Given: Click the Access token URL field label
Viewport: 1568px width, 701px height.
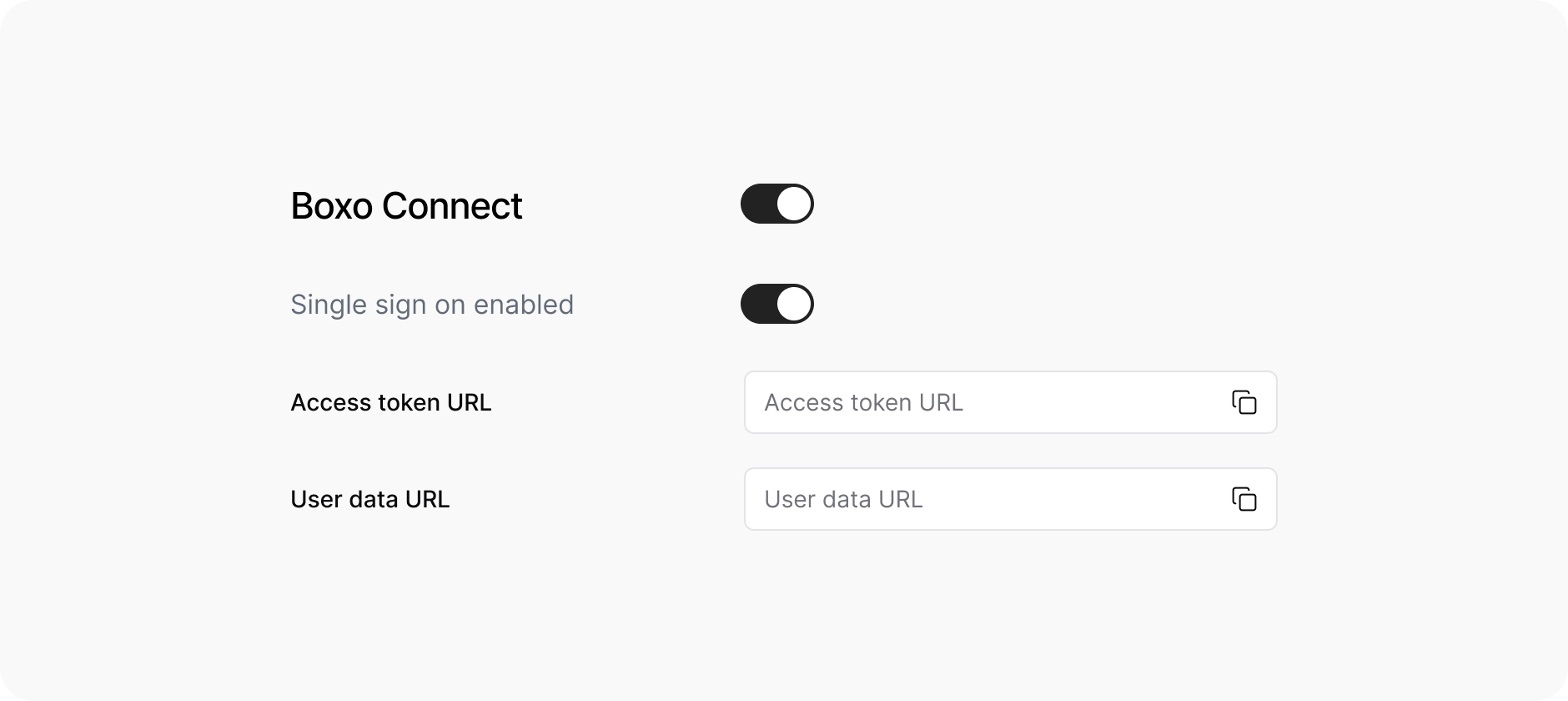Looking at the screenshot, I should (x=390, y=402).
